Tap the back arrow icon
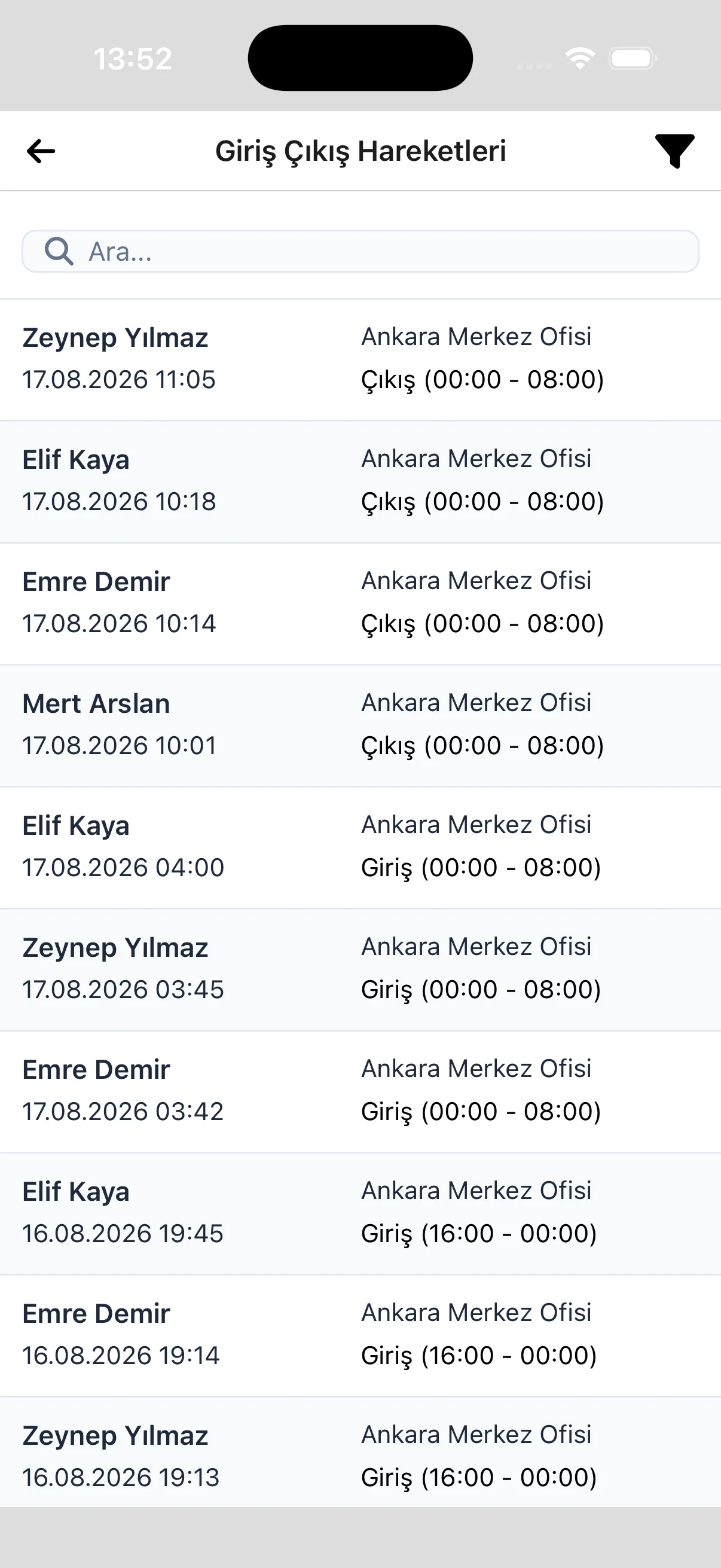The image size is (721, 1568). (41, 151)
